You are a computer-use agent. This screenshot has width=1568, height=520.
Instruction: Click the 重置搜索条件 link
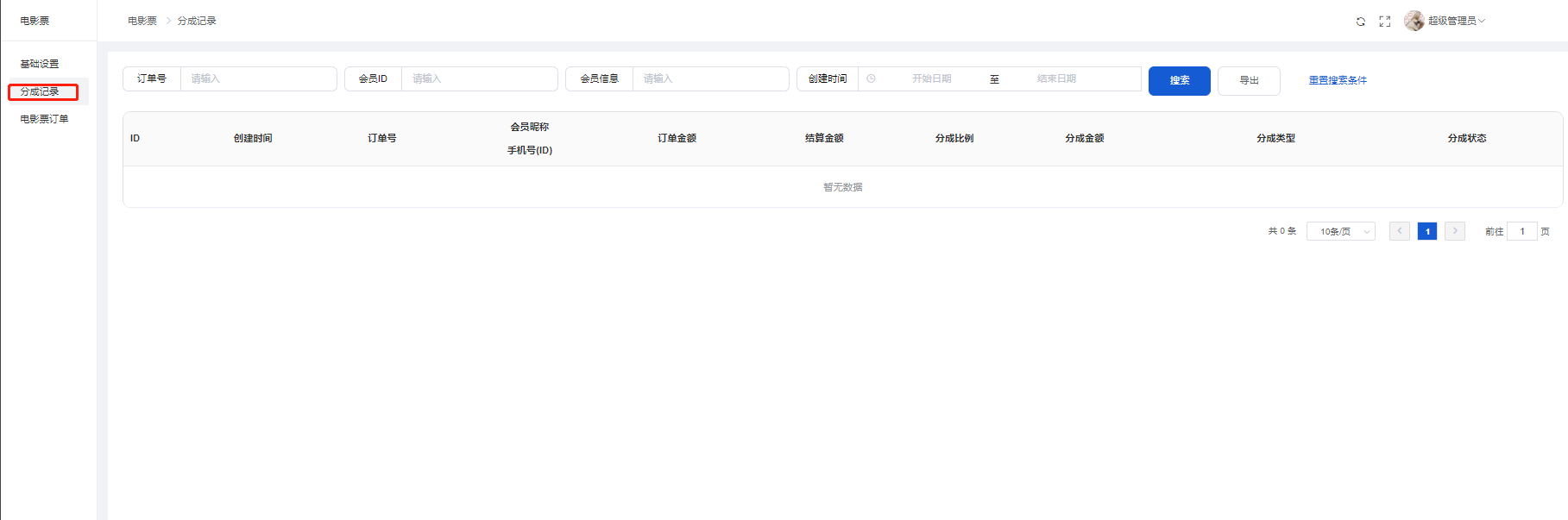[x=1337, y=80]
